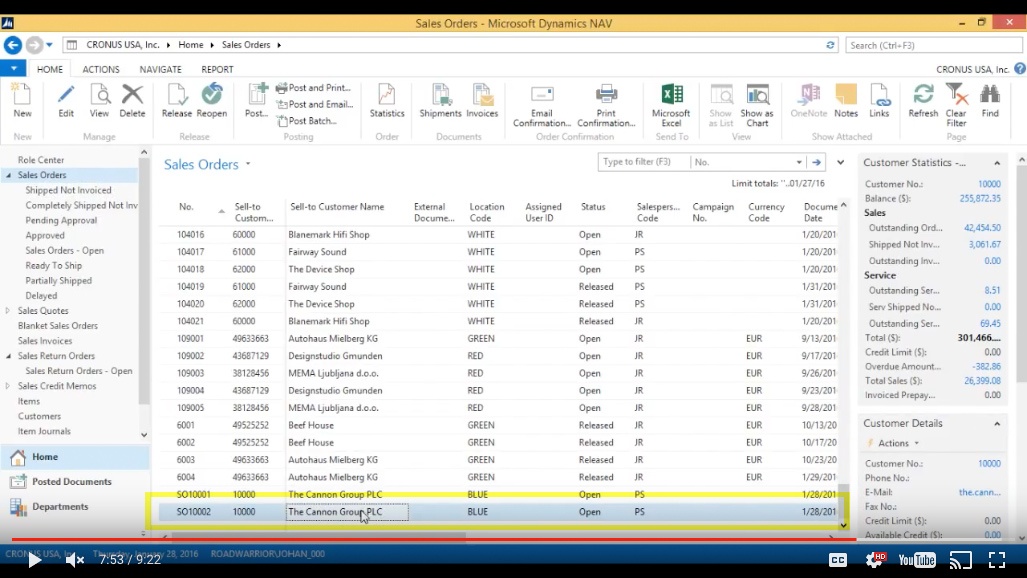Open the Sales Orders title dropdown

click(x=248, y=164)
